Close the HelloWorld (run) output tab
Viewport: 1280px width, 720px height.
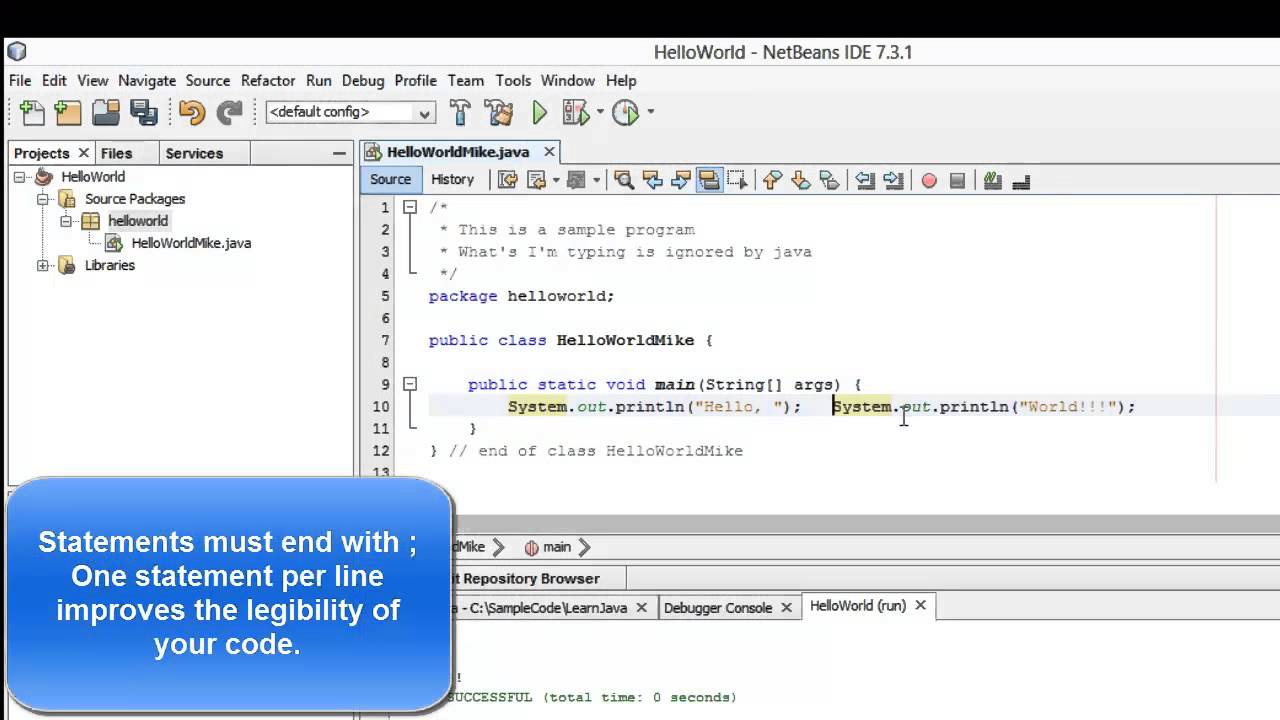pos(920,605)
